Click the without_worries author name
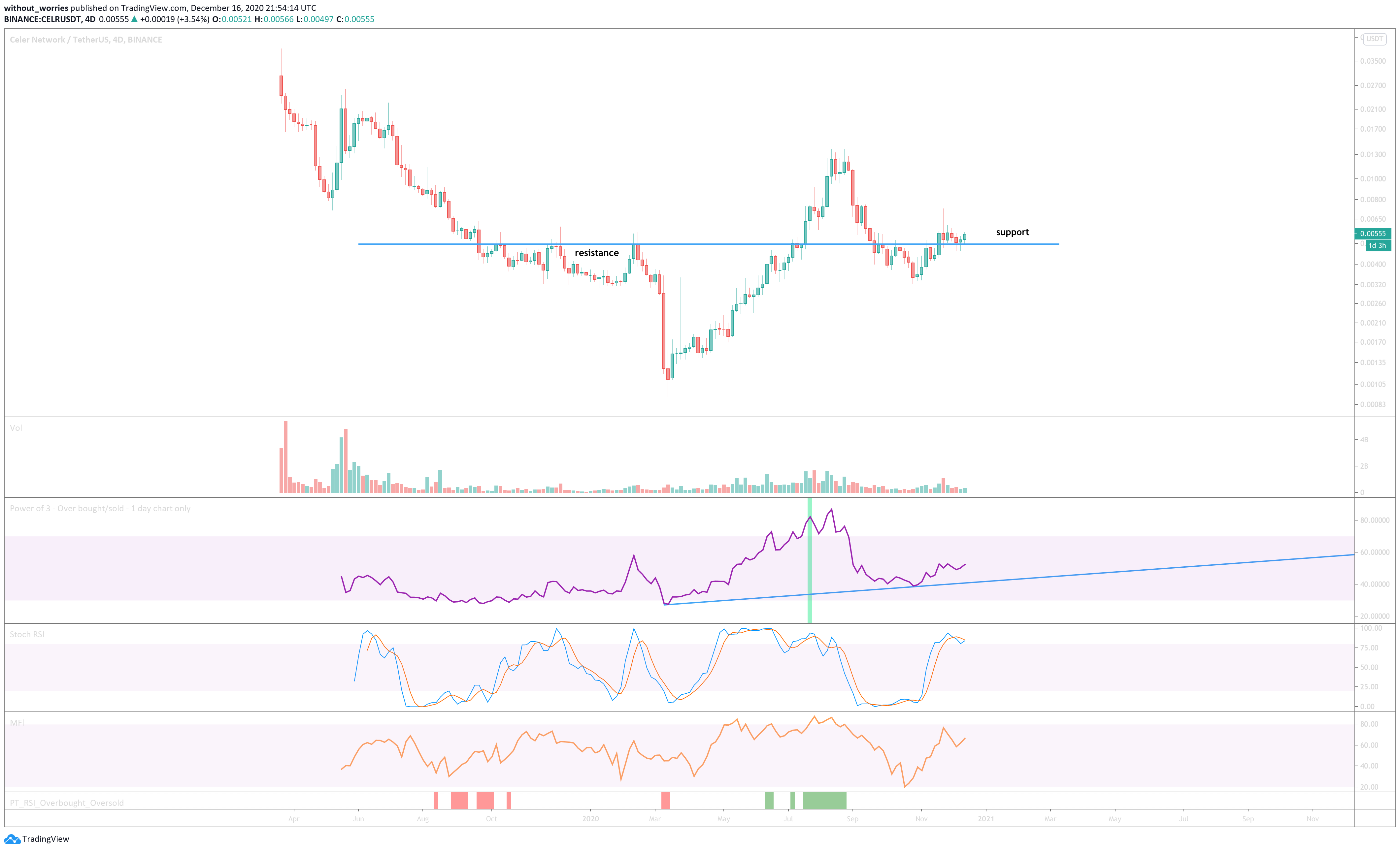 tap(36, 8)
